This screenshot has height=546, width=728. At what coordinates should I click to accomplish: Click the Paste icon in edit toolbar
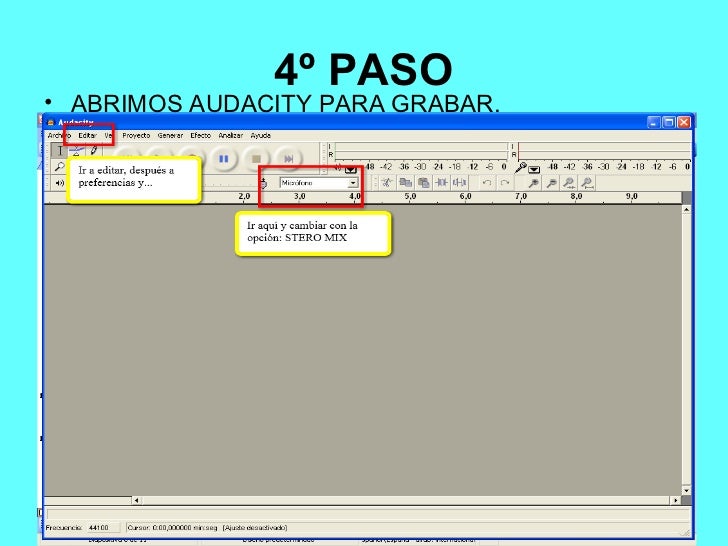(423, 183)
